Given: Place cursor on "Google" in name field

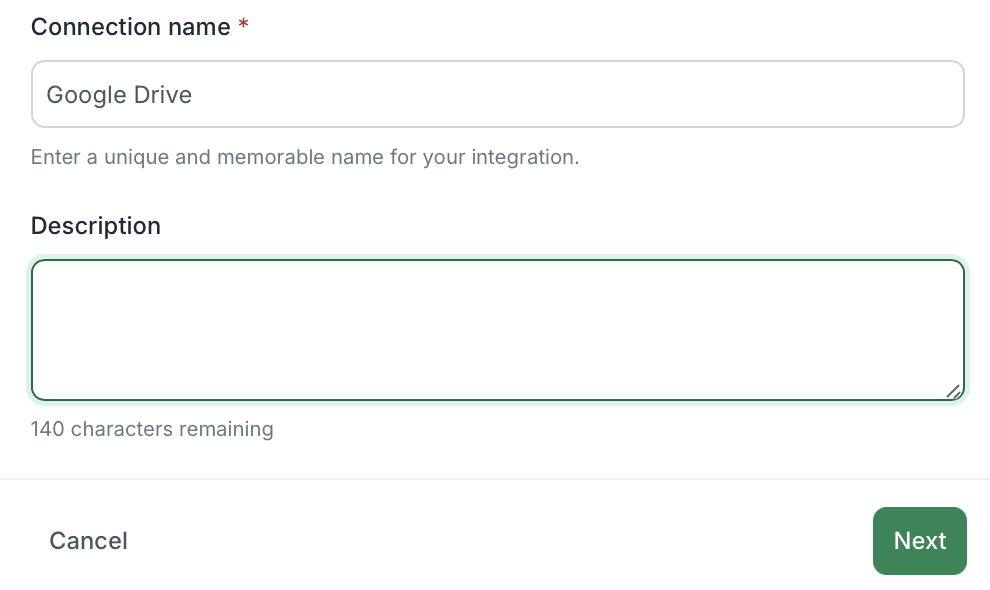Looking at the screenshot, I should coord(86,95).
